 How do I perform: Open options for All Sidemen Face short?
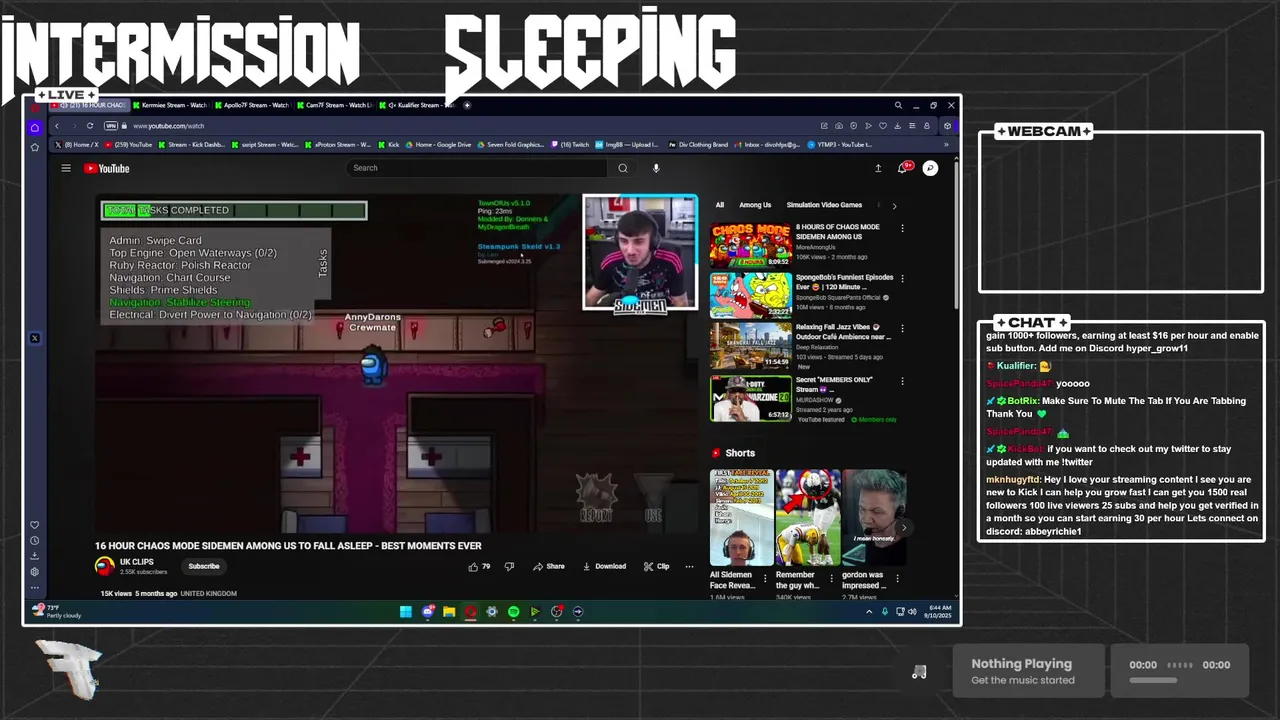tap(765, 578)
